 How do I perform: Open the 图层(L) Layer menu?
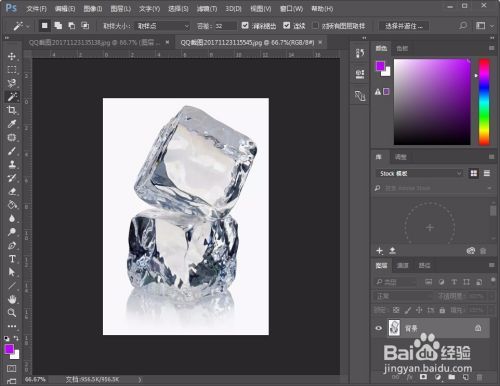click(121, 9)
